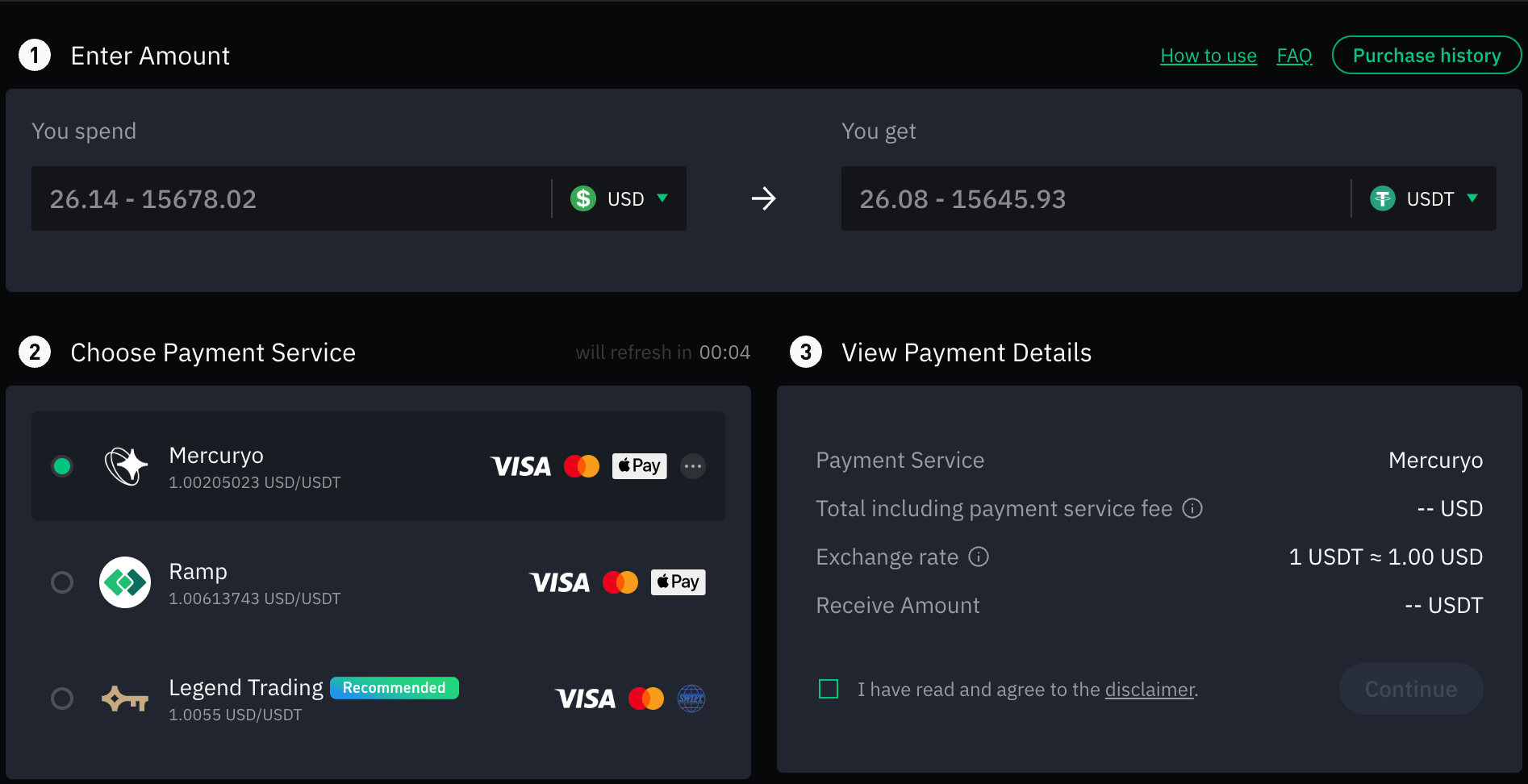Click the '-- USDT' receive amount value

1444,605
